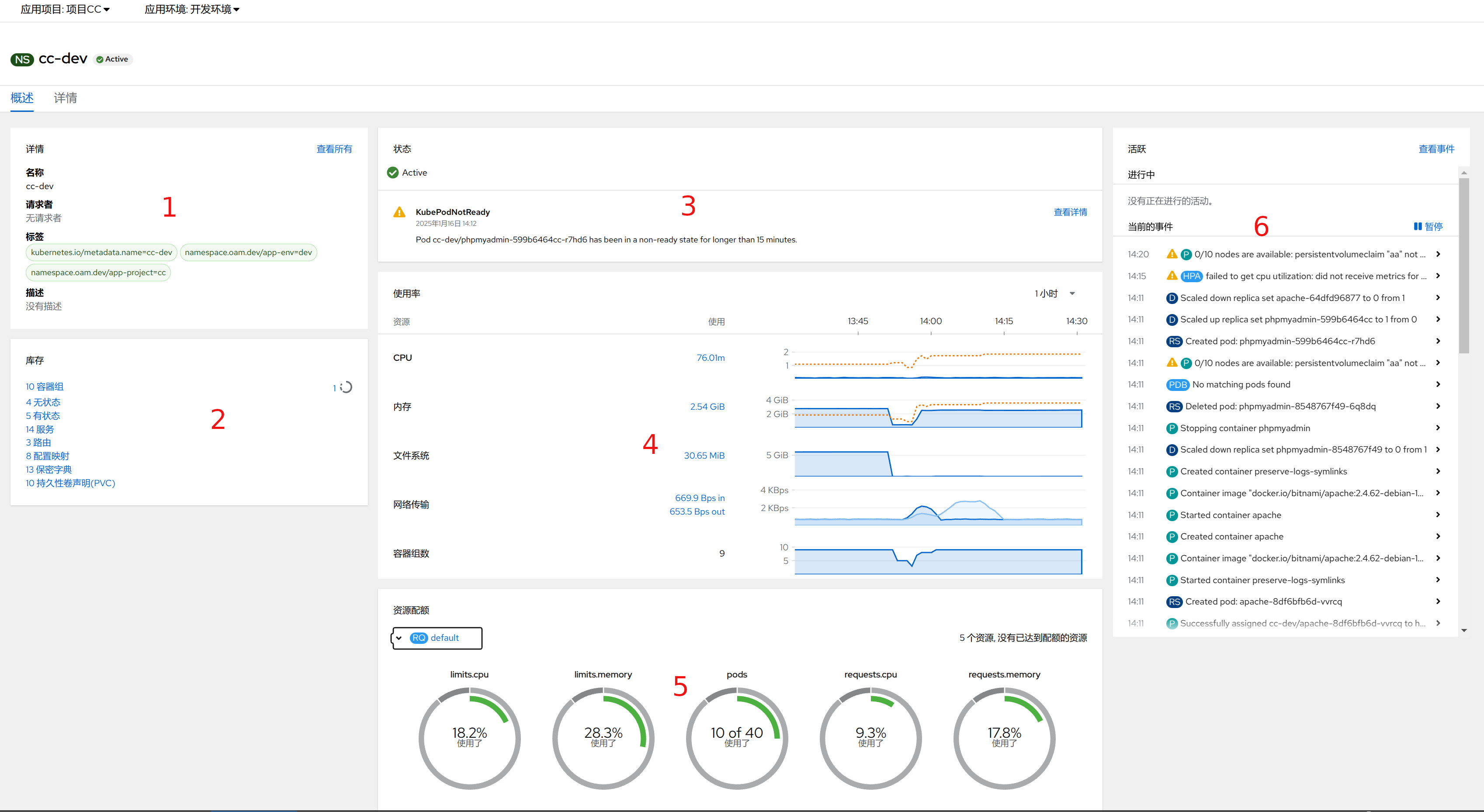Collapse the default resource quota expander
The image size is (1484, 812).
399,638
